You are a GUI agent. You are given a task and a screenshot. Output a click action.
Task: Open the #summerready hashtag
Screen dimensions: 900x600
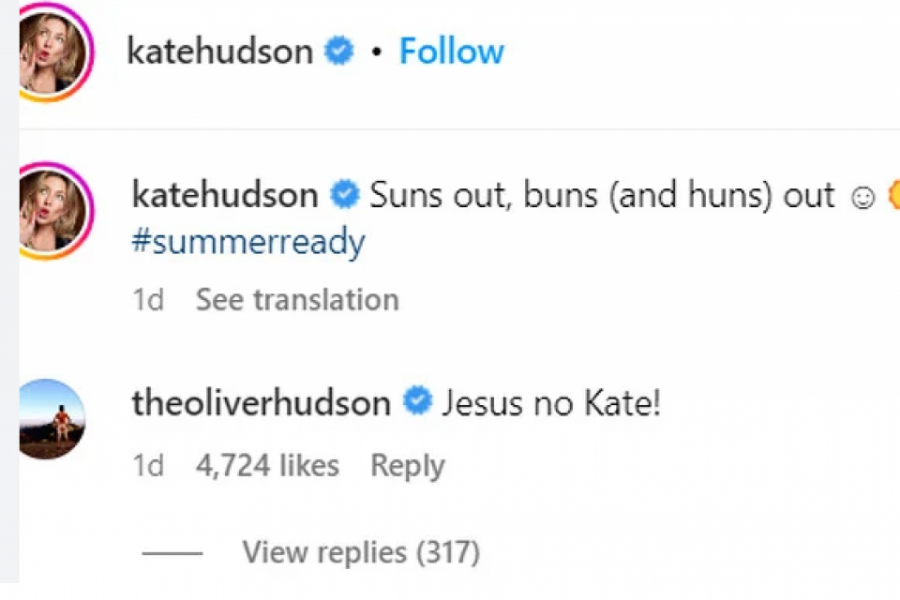pos(248,242)
